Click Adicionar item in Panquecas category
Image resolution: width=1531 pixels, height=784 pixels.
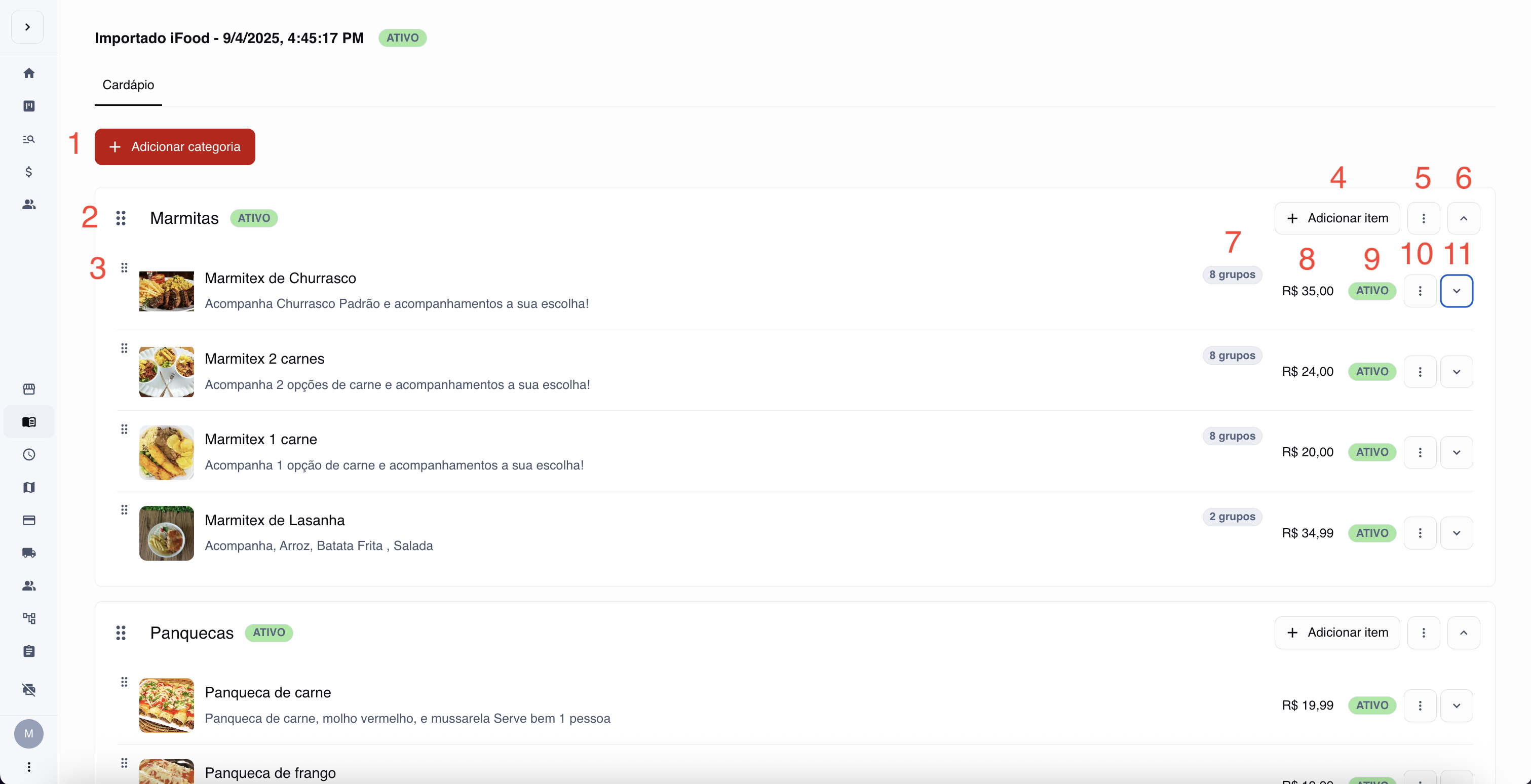1336,633
